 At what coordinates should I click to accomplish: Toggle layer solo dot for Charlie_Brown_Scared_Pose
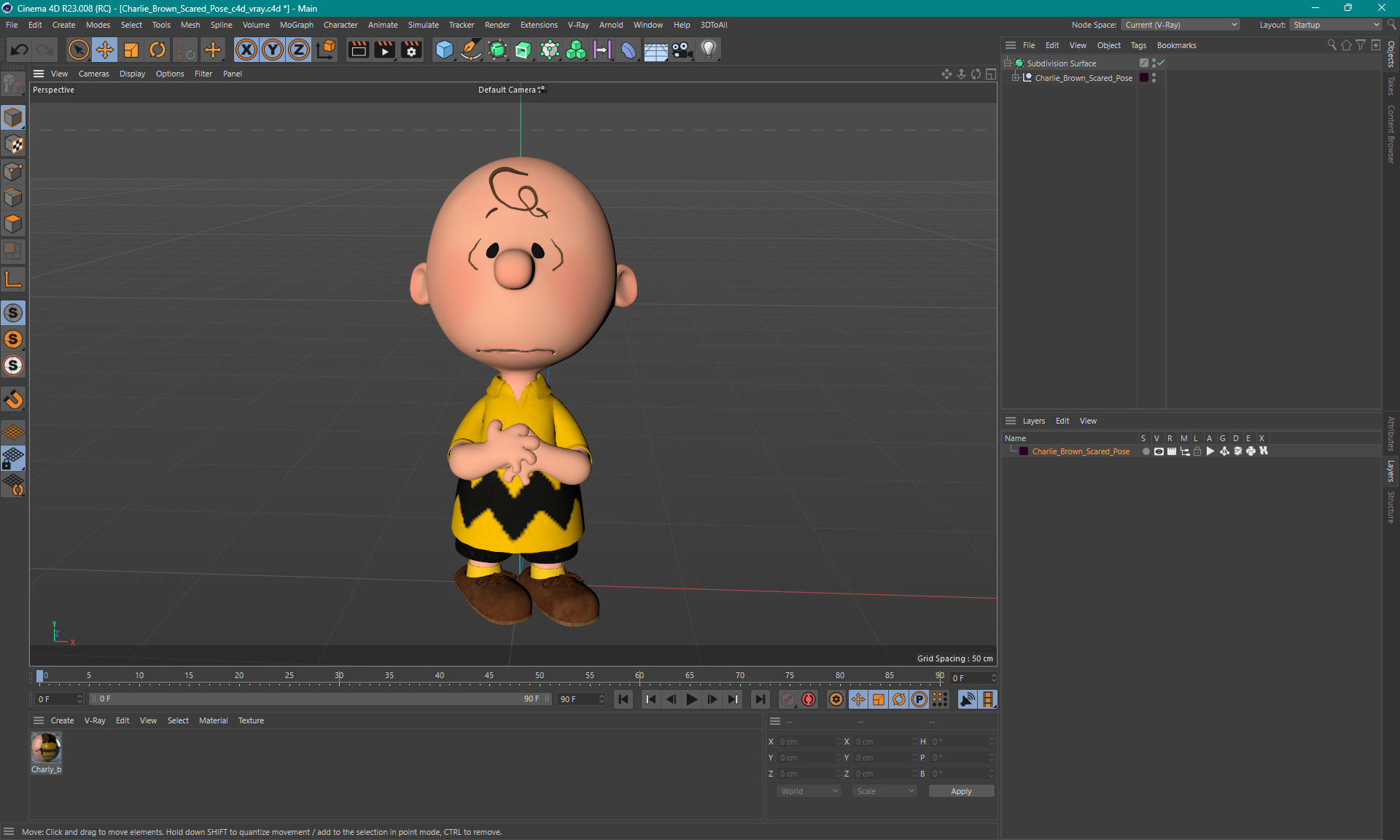(1146, 451)
